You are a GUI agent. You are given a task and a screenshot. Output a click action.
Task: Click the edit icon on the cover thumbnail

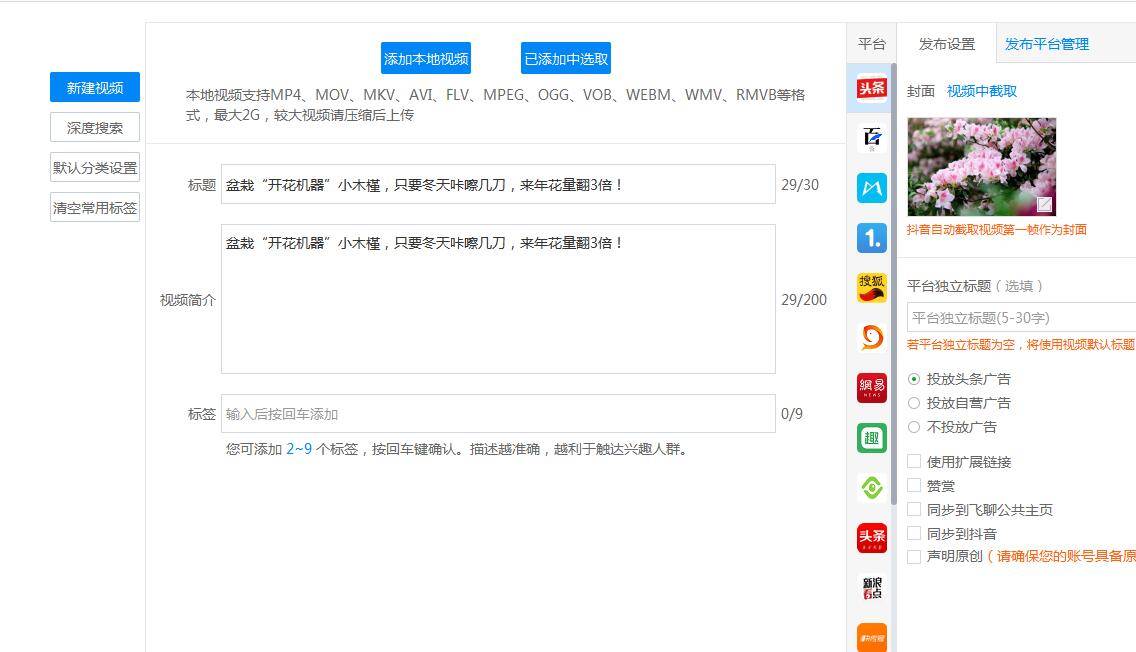[1044, 205]
